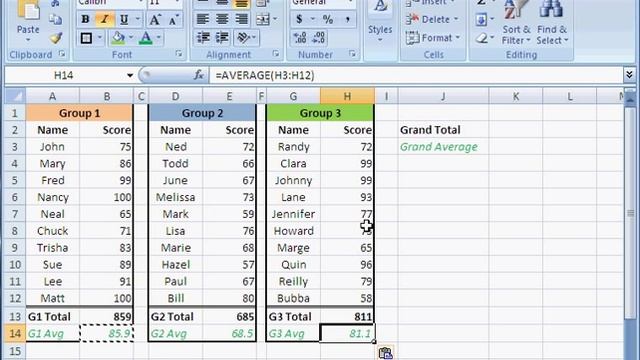Click the Delete cells button
This screenshot has height=360, width=640.
point(432,19)
